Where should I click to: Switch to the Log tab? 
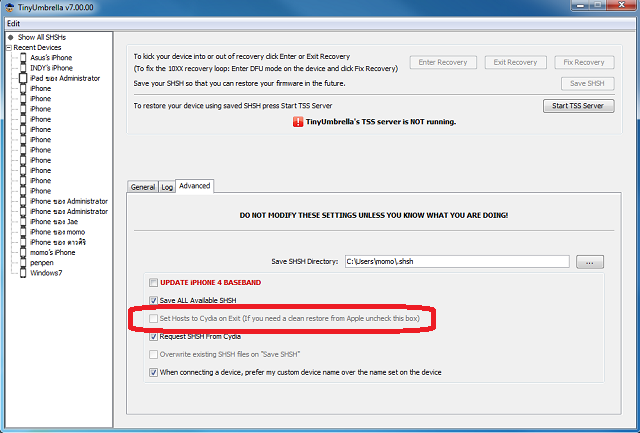(x=167, y=187)
